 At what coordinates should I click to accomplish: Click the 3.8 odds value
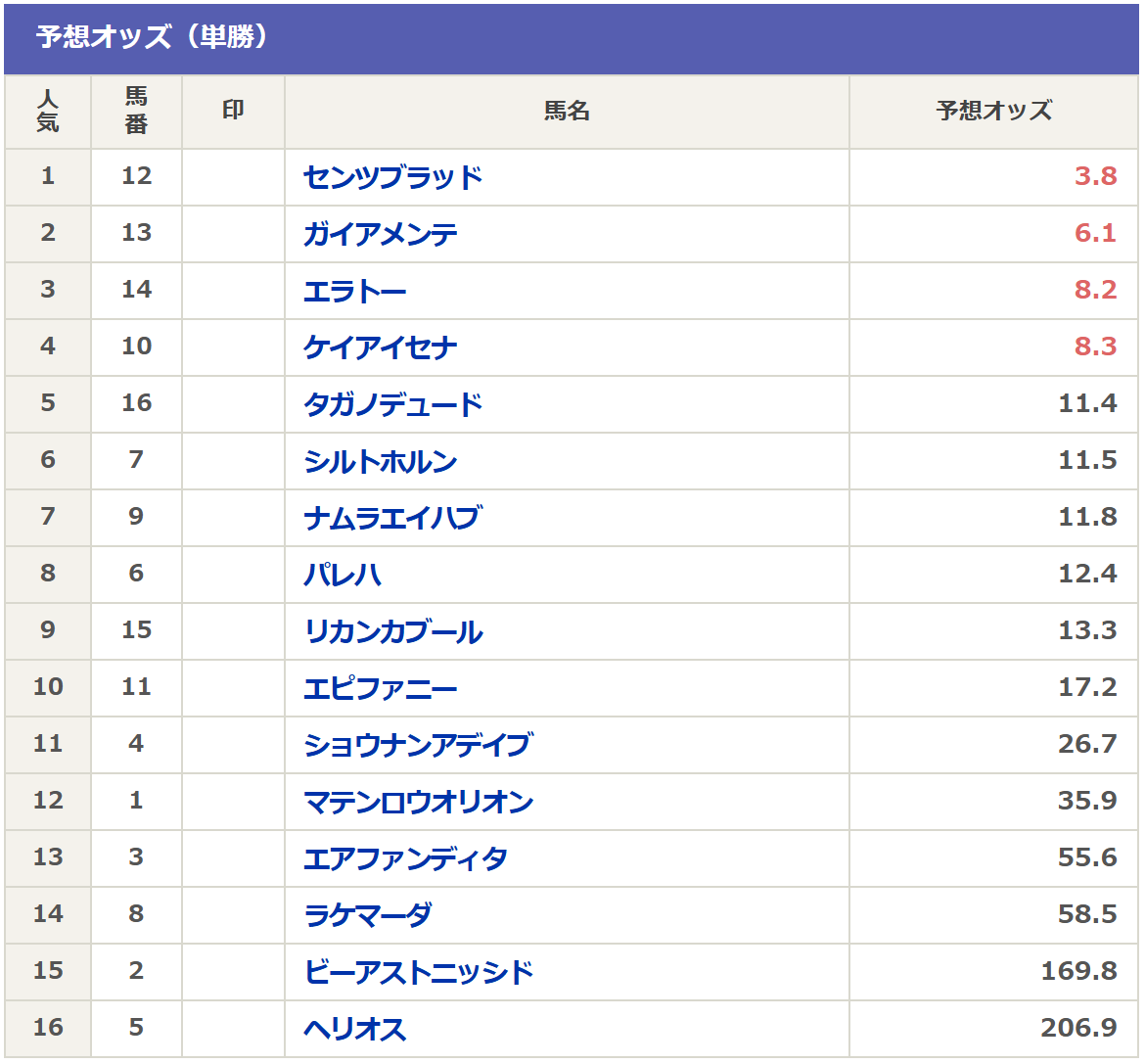pos(1095,176)
